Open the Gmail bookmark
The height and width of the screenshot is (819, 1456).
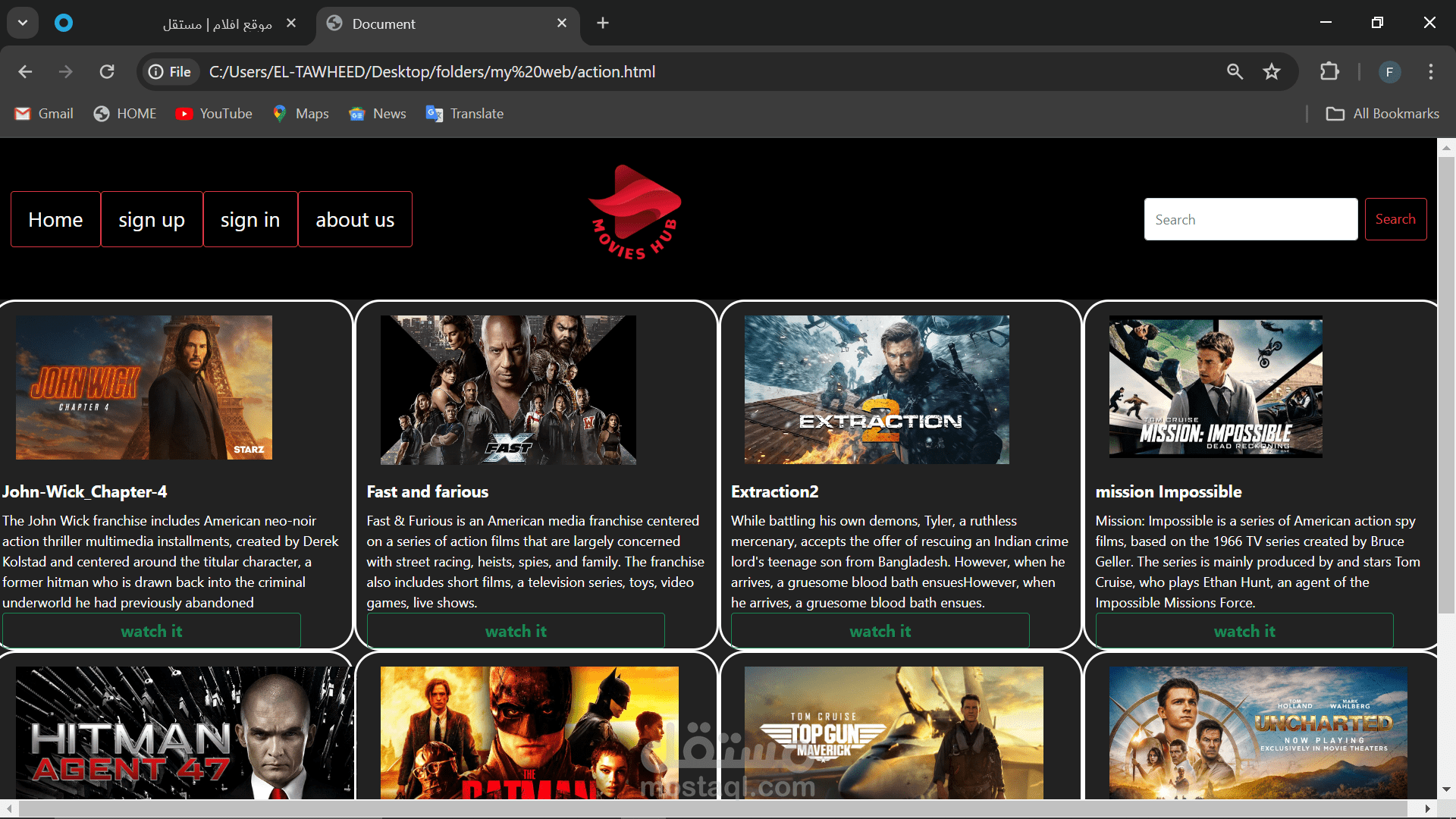[44, 114]
